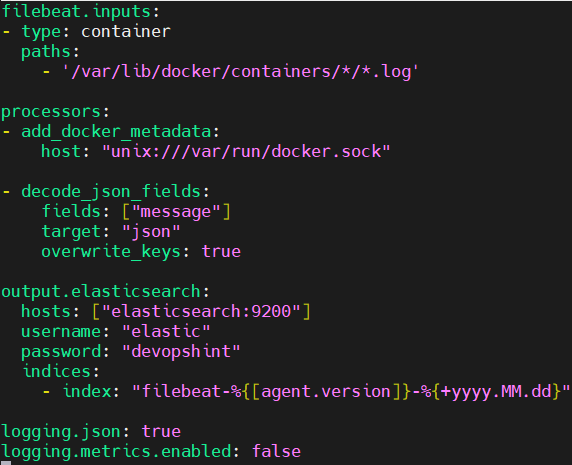
Task: Click the "message" fields array value
Action: pos(176,212)
